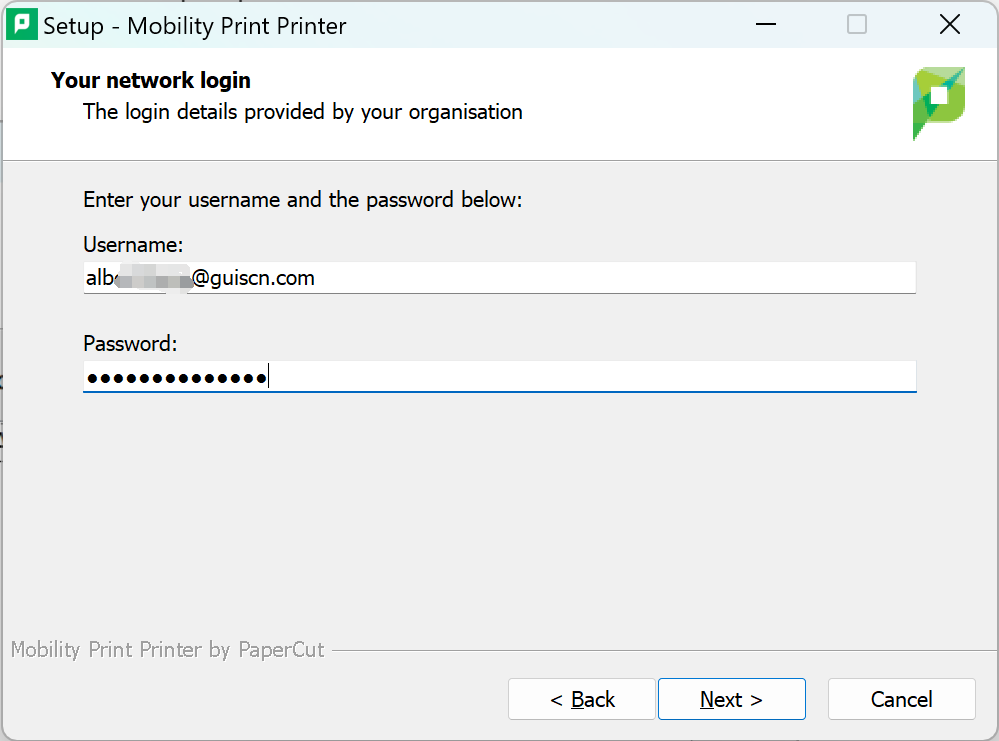Click on the masked password dots
The height and width of the screenshot is (741, 999).
(x=175, y=378)
